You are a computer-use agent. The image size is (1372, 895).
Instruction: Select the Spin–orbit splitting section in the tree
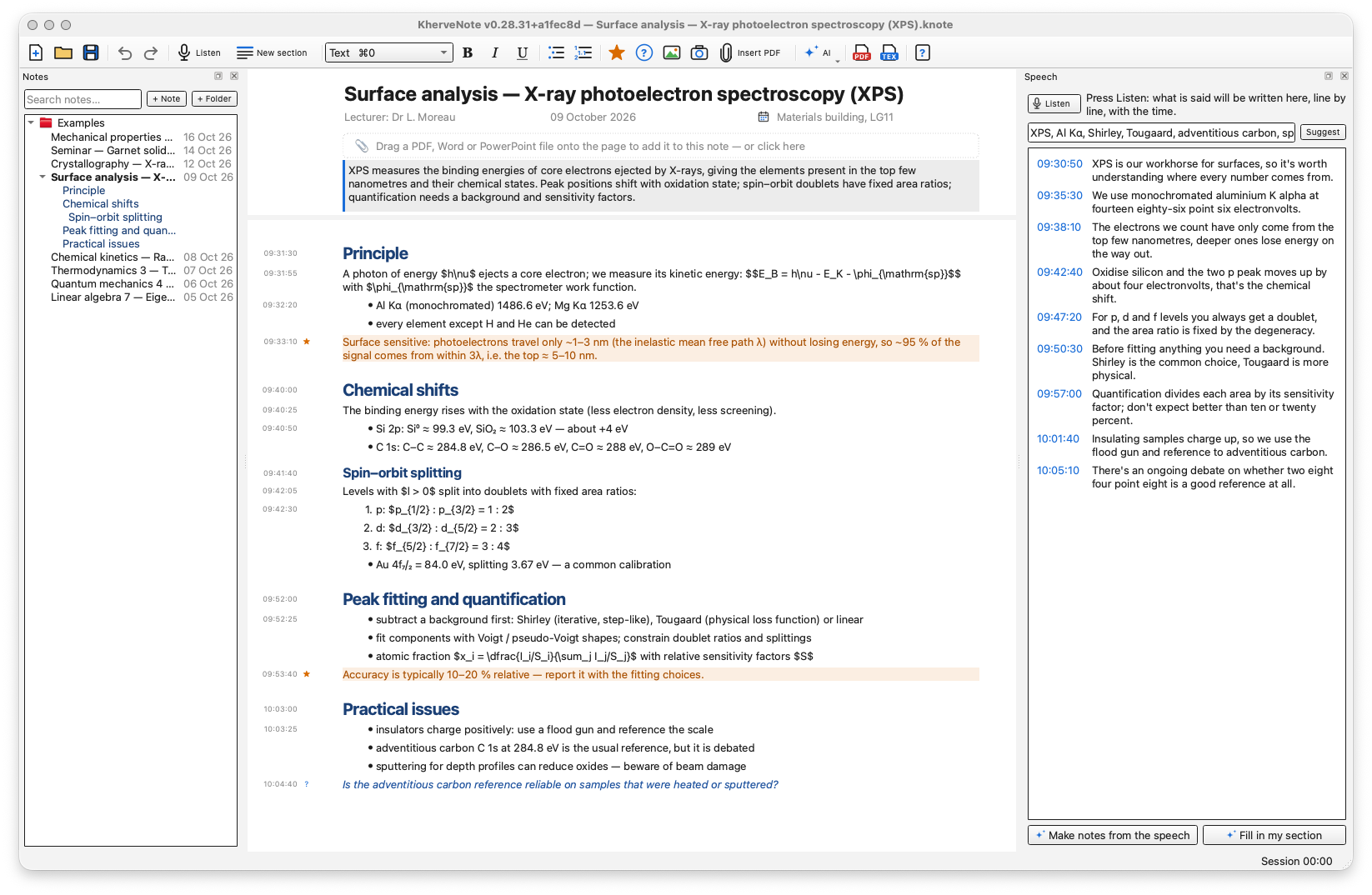click(x=115, y=217)
